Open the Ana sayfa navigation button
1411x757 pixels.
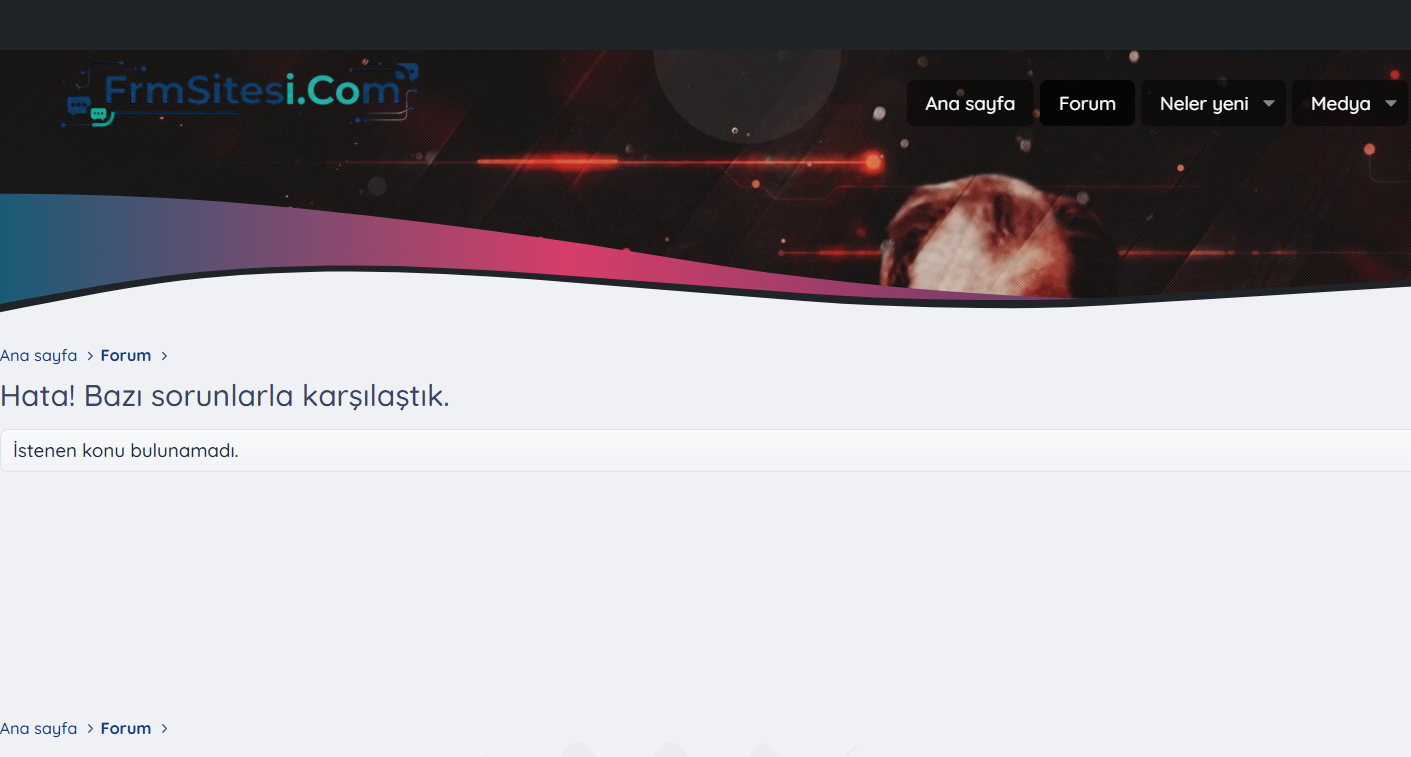(970, 103)
